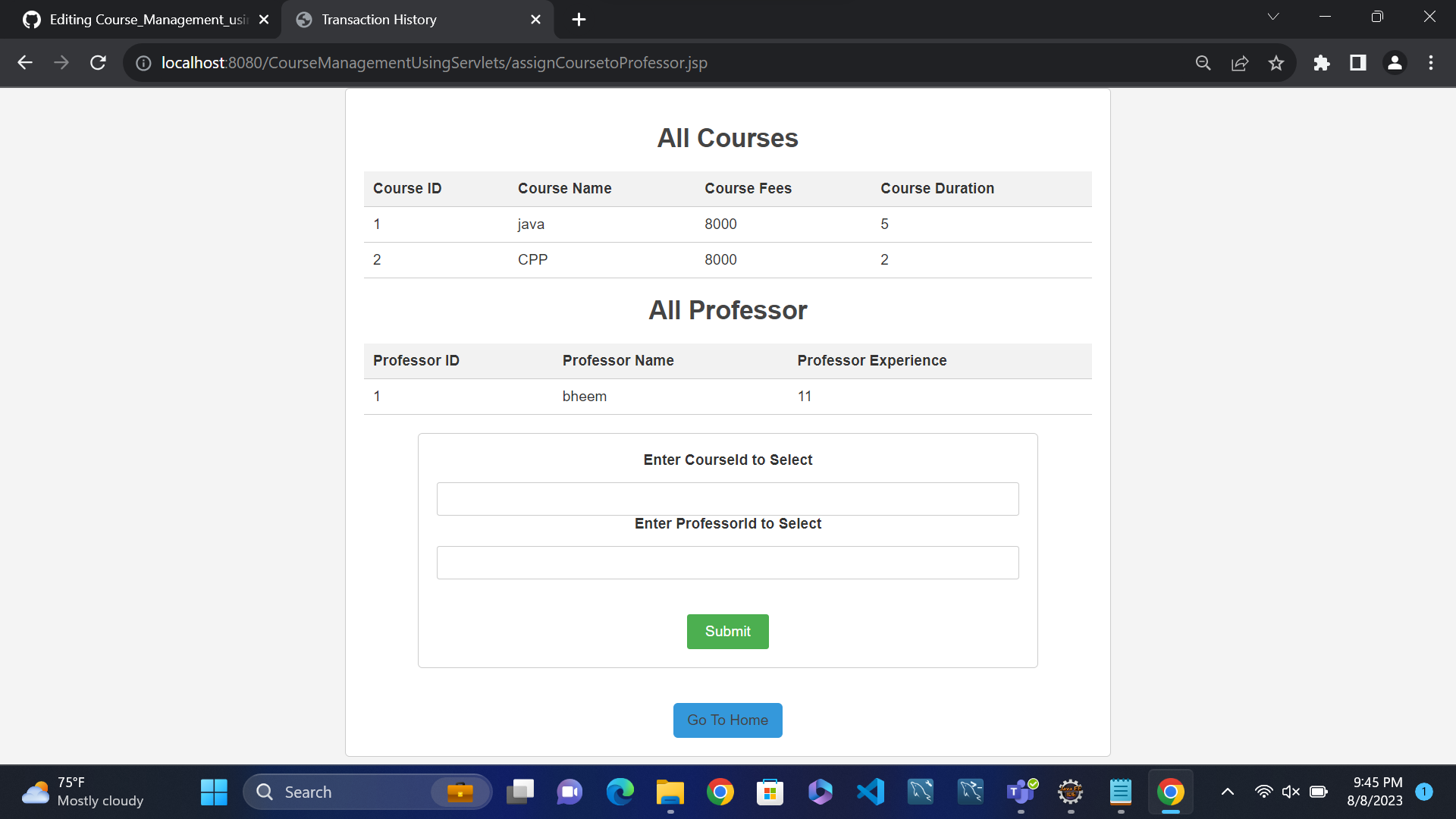Click the search magnifier in the address bar
Viewport: 1456px width, 819px height.
click(x=1203, y=63)
